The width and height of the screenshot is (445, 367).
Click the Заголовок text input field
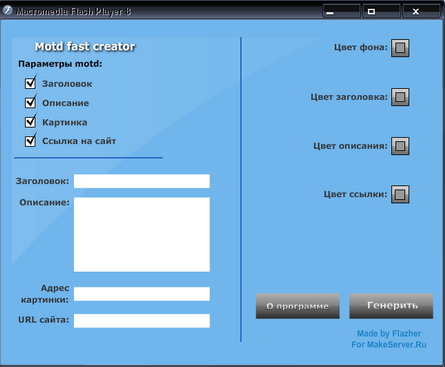pos(142,181)
